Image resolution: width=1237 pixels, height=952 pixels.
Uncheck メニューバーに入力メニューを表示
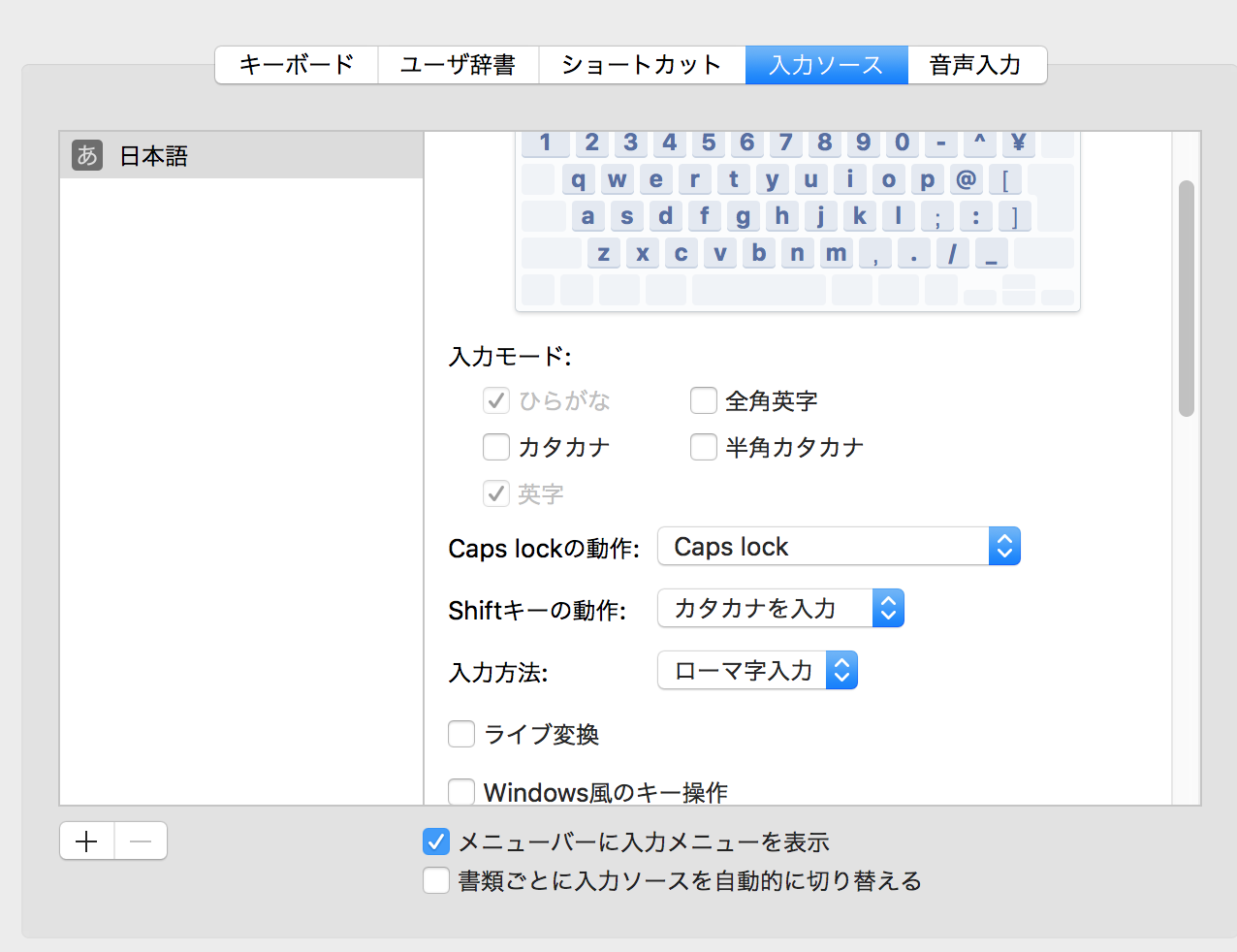436,841
